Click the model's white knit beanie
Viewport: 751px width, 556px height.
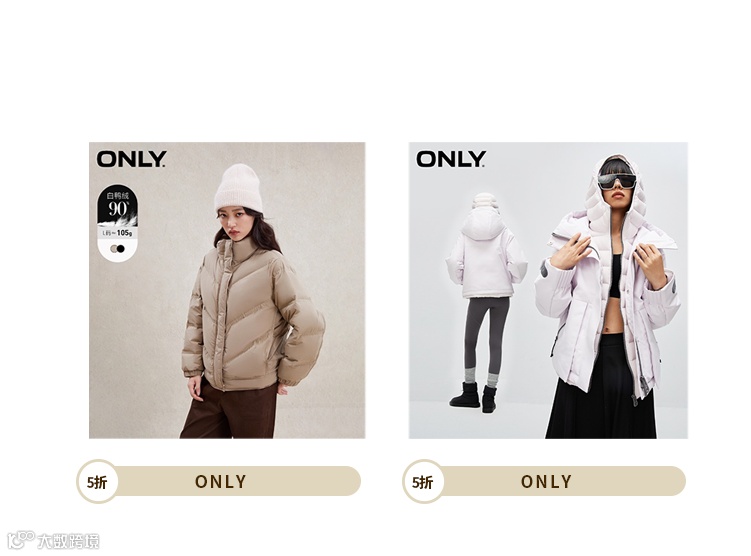click(239, 188)
